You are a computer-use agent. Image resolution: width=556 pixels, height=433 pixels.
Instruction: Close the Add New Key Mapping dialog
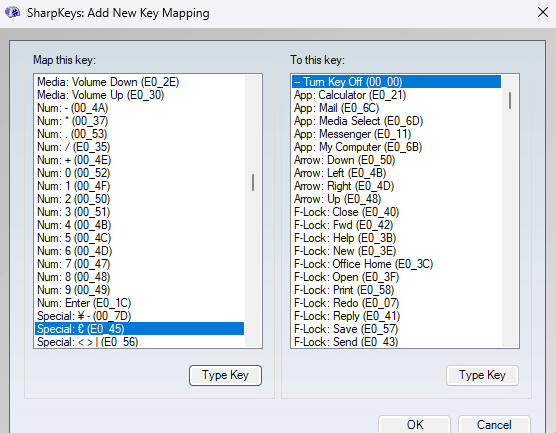(x=542, y=13)
